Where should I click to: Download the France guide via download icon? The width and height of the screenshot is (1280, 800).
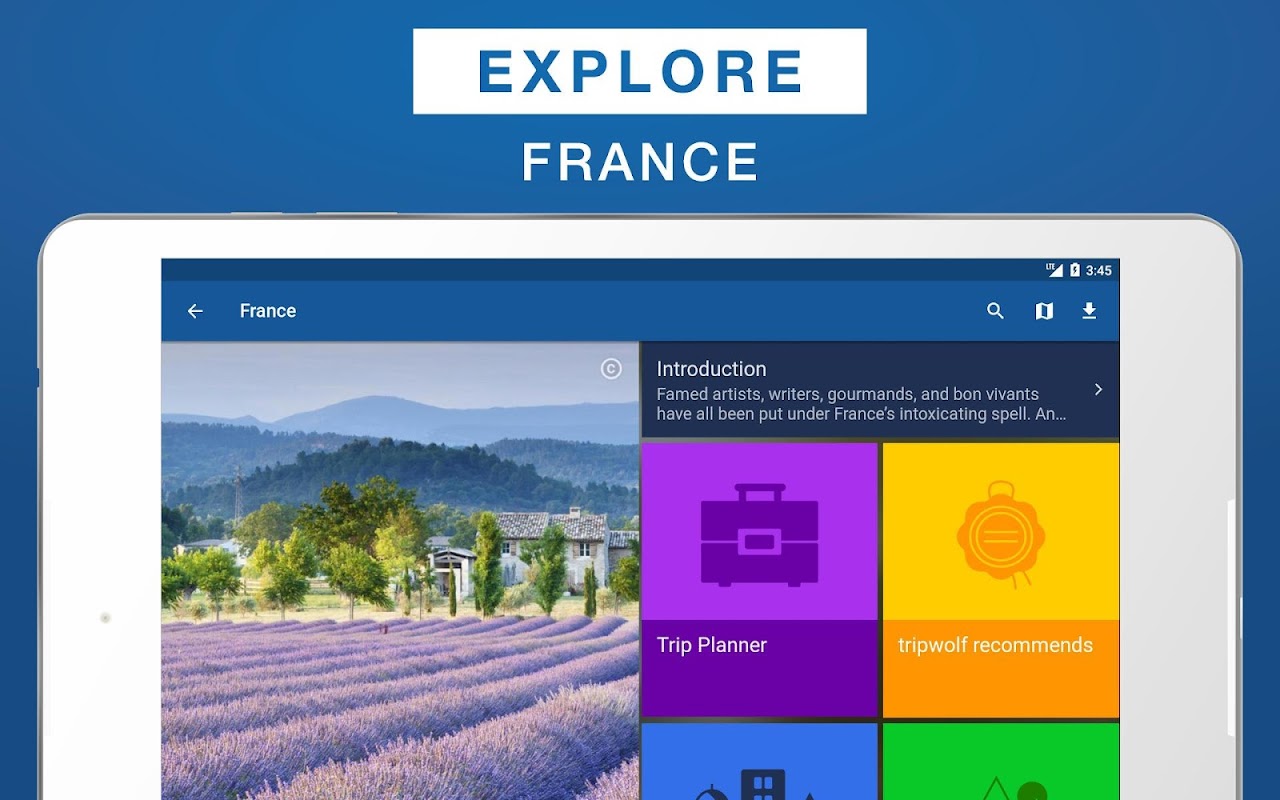(x=1089, y=311)
